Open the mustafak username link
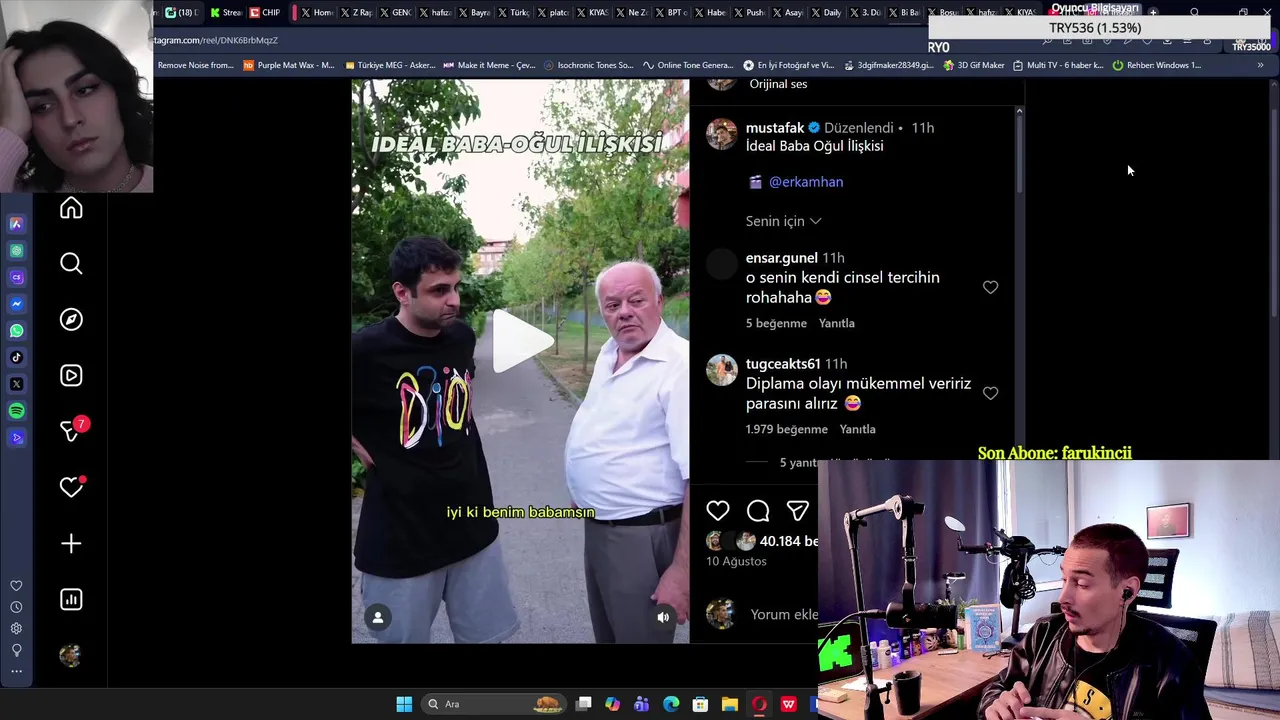The image size is (1280, 720). coord(775,128)
